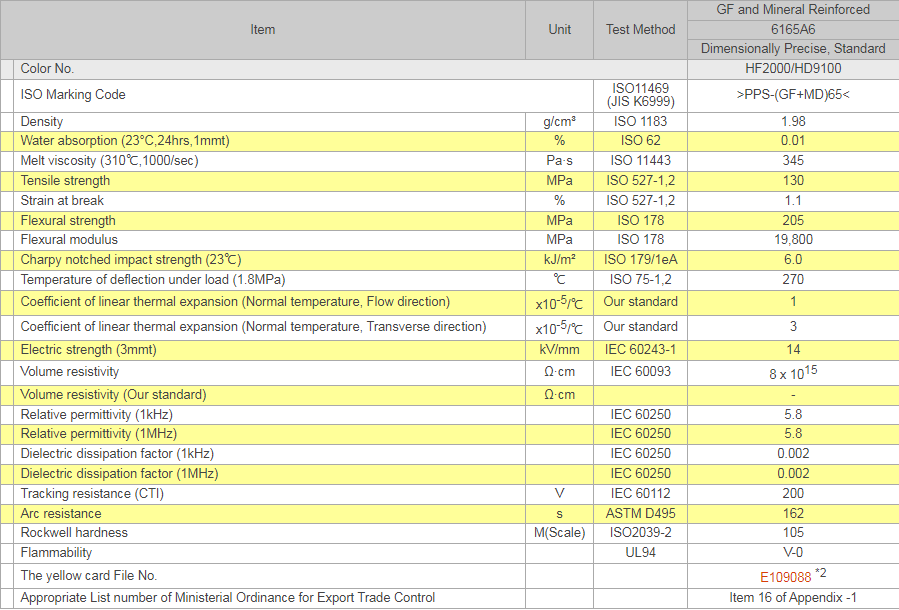Click the Item 16 of Appendix -1 cell
The width and height of the screenshot is (899, 610).
[793, 598]
